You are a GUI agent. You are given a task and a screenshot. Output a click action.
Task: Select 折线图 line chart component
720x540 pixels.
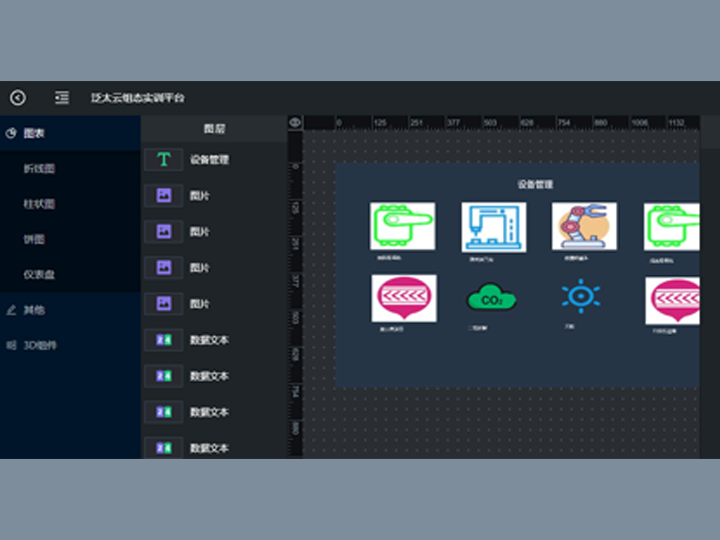pos(40,169)
